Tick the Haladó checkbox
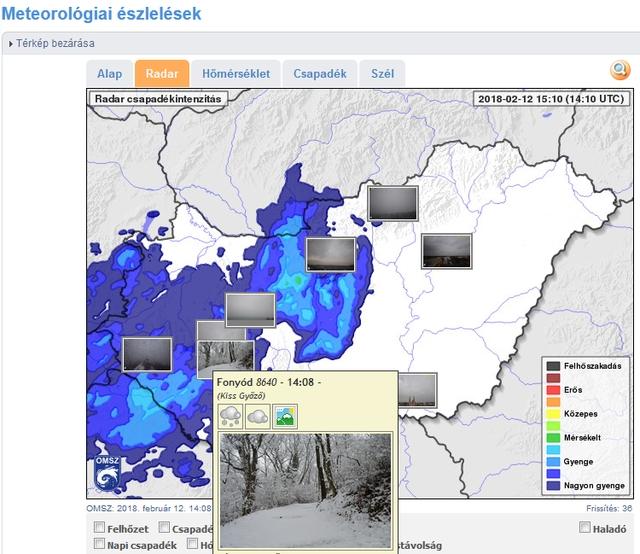Screen dimensions: 640x554 click(585, 527)
